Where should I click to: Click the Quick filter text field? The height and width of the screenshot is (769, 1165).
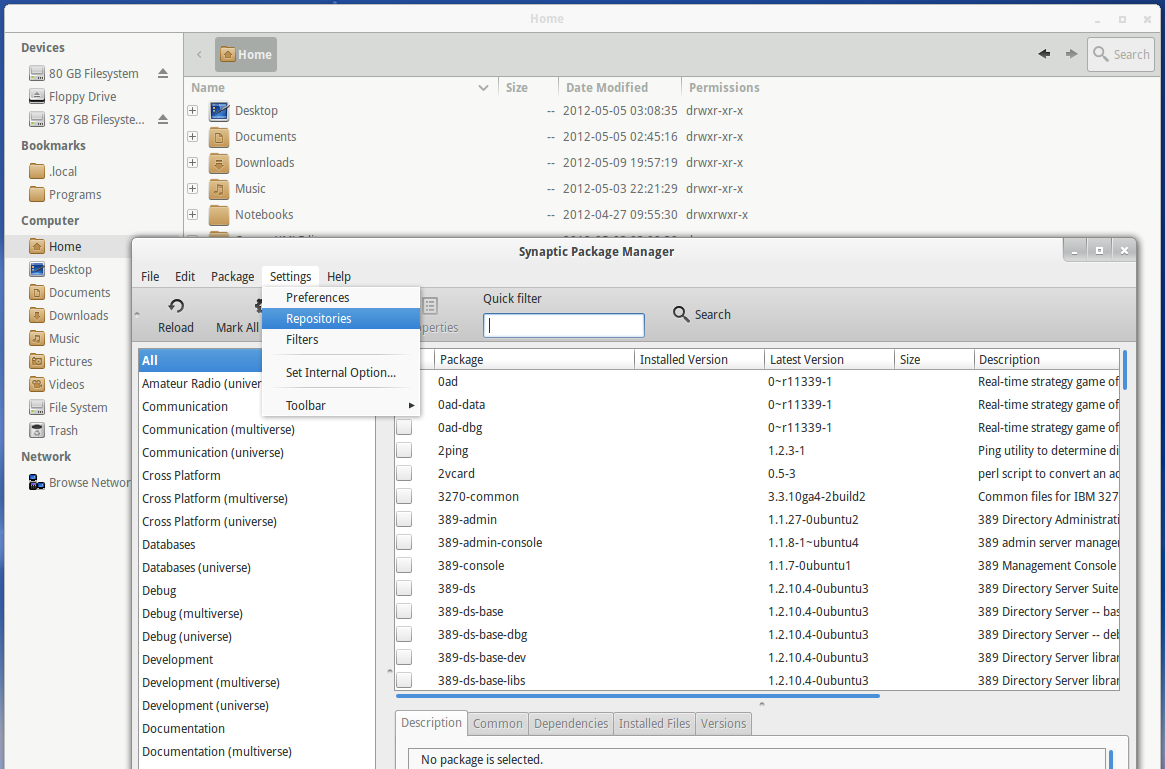(564, 325)
